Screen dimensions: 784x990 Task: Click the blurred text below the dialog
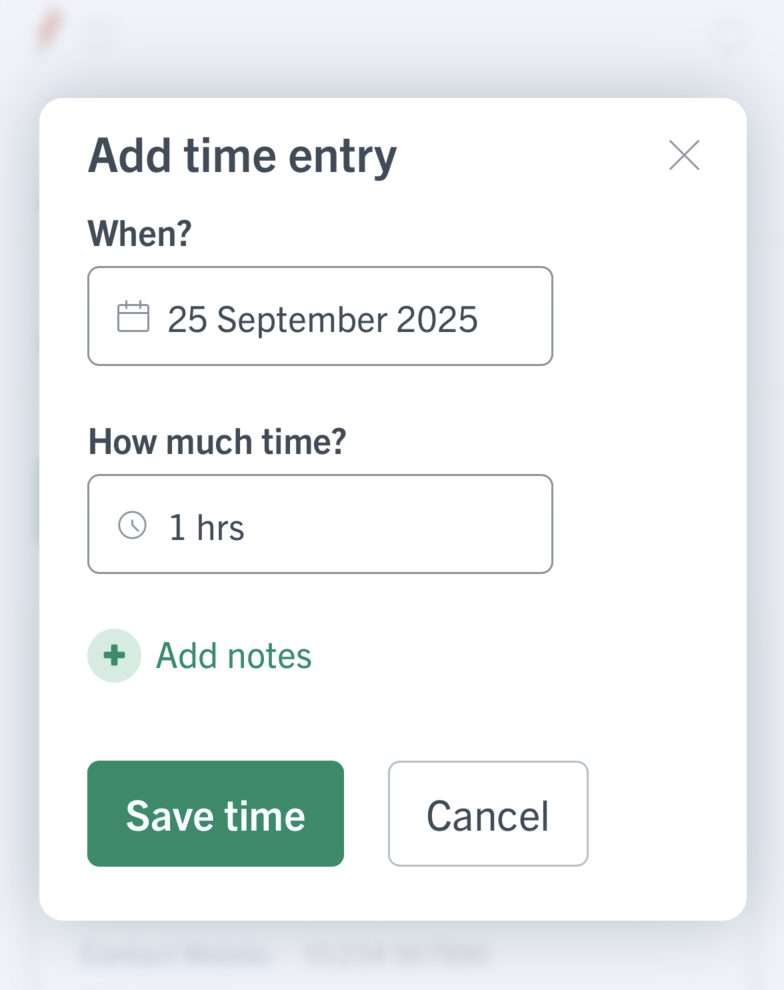(284, 953)
